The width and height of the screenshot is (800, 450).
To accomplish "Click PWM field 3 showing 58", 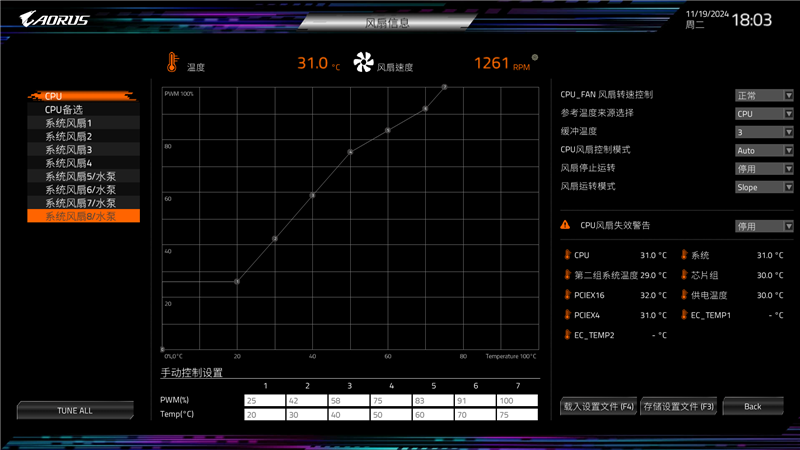I will click(x=348, y=401).
